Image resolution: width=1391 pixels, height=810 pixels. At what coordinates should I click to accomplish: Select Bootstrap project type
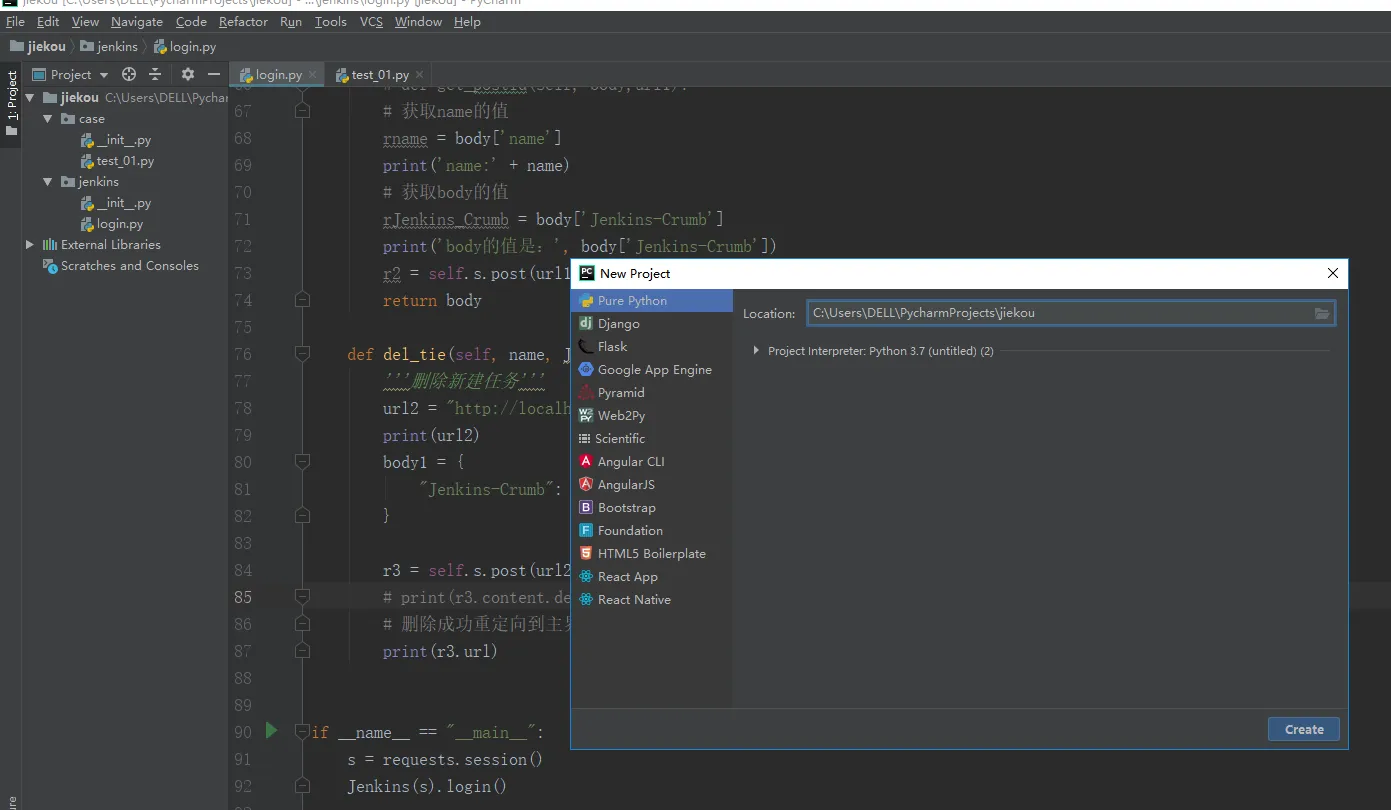pos(651,508)
